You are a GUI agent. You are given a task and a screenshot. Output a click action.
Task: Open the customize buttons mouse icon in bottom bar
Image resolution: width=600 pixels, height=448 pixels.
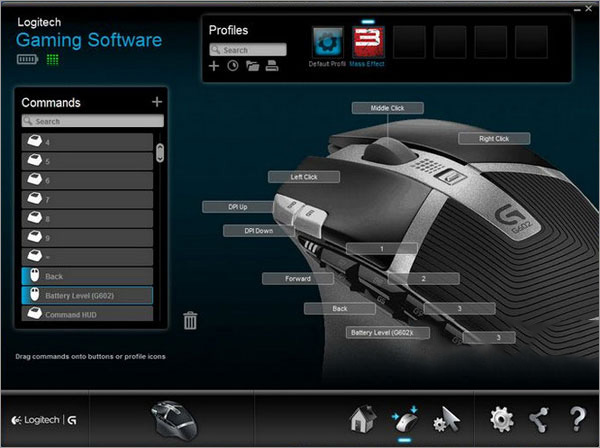405,419
